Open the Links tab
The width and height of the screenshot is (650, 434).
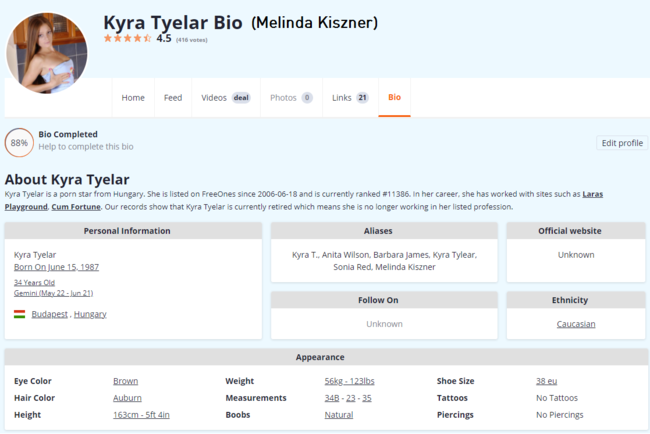coord(350,98)
